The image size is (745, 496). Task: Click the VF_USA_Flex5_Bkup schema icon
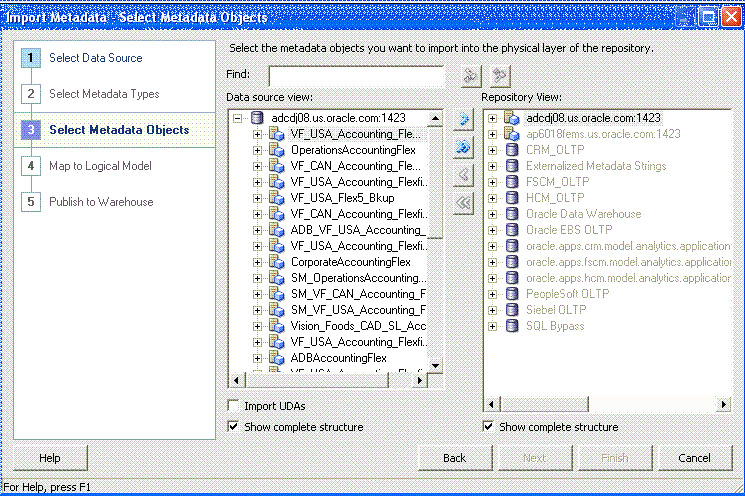[x=277, y=198]
